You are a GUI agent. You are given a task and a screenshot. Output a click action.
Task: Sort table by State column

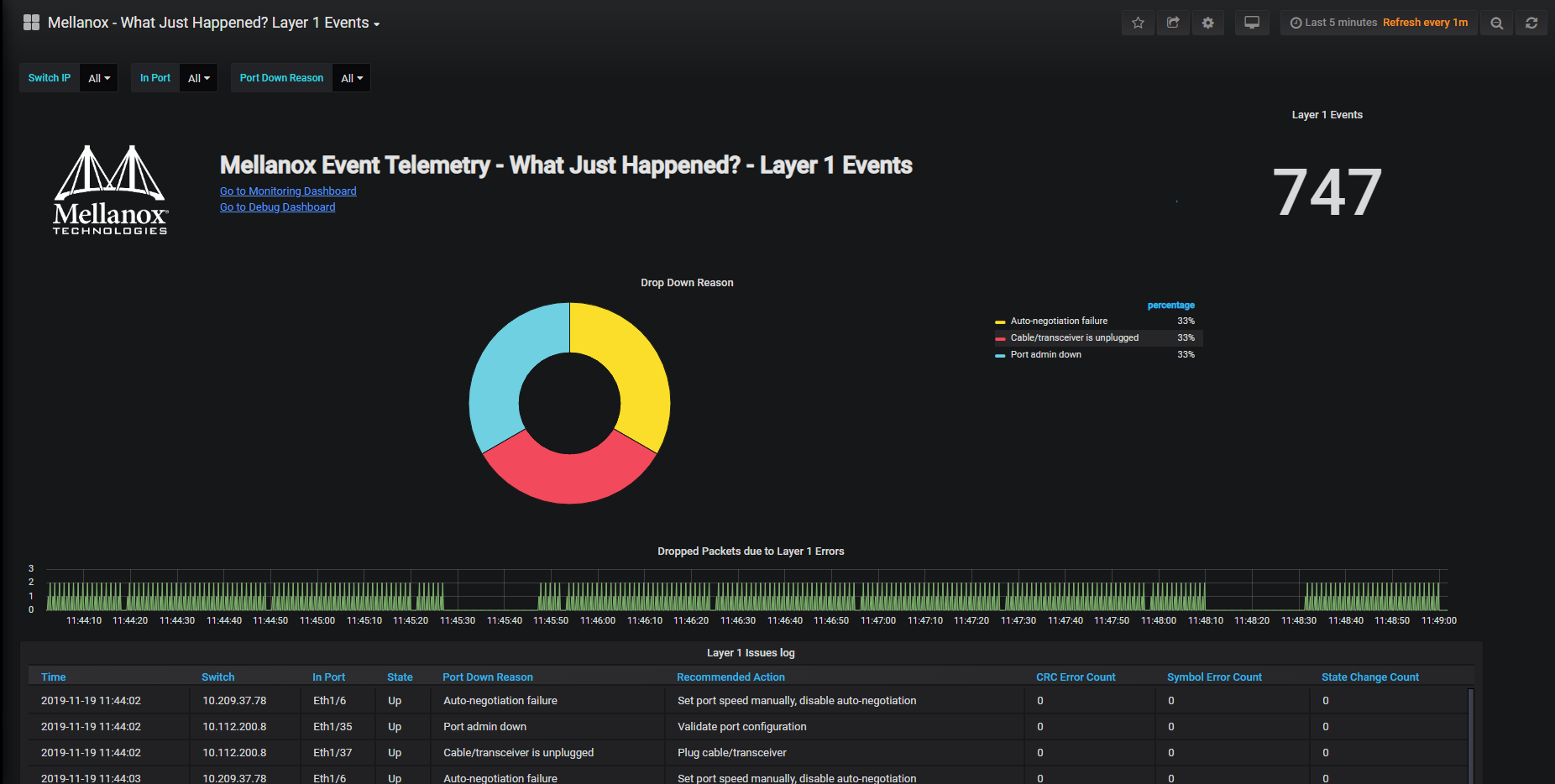pos(400,677)
